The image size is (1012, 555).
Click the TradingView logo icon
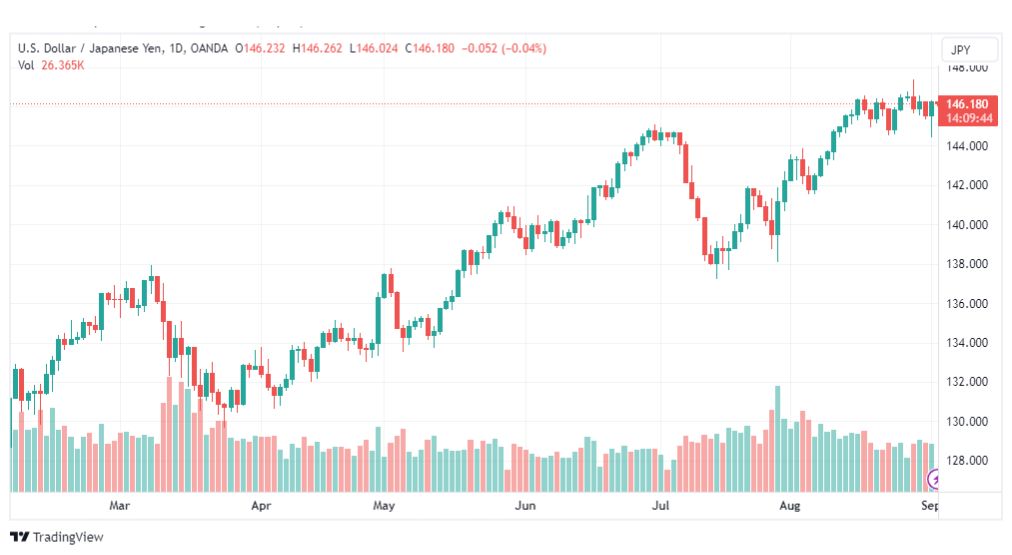click(18, 537)
